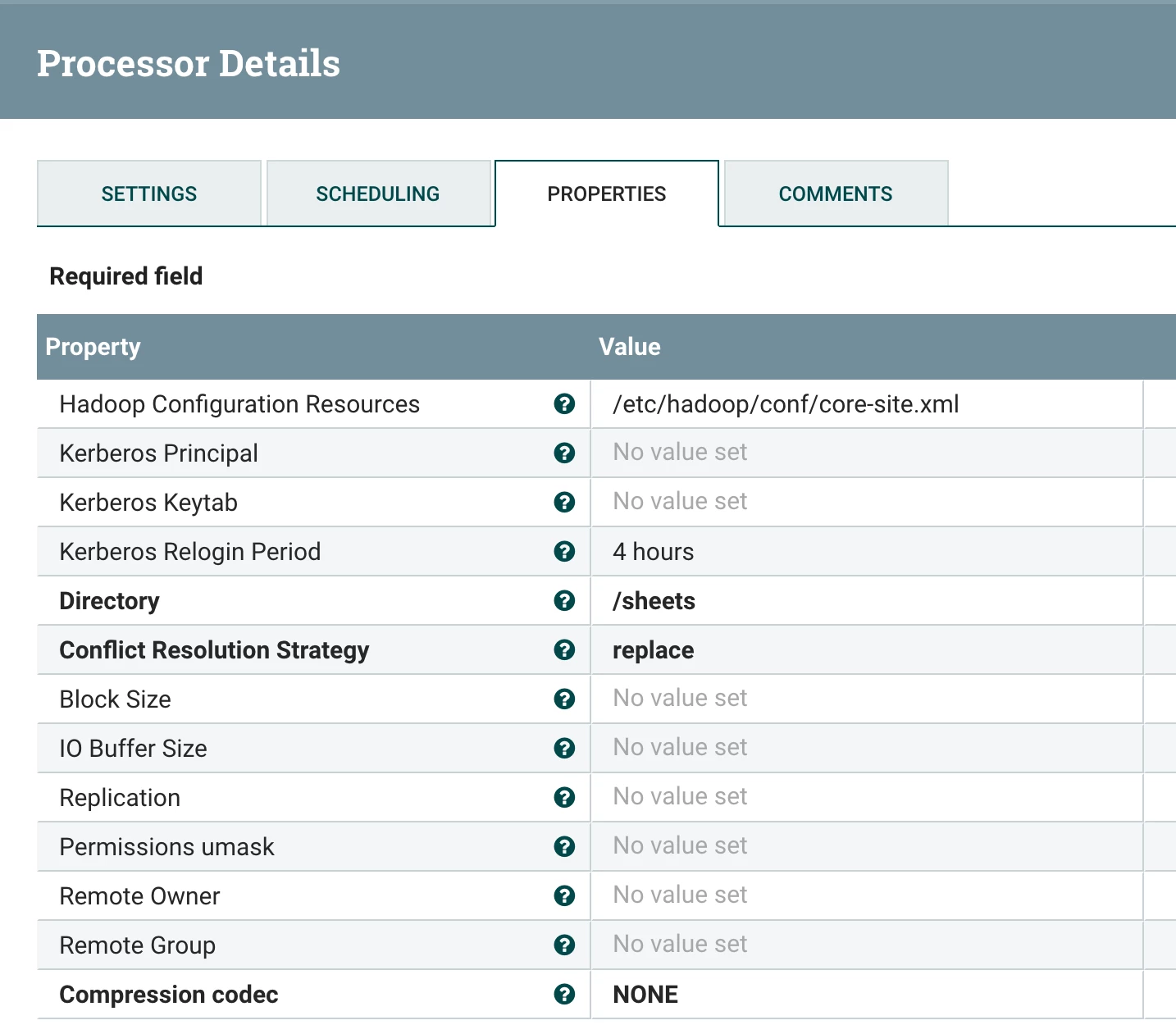
Task: View help for Kerberos Relogin Period
Action: pyautogui.click(x=564, y=551)
